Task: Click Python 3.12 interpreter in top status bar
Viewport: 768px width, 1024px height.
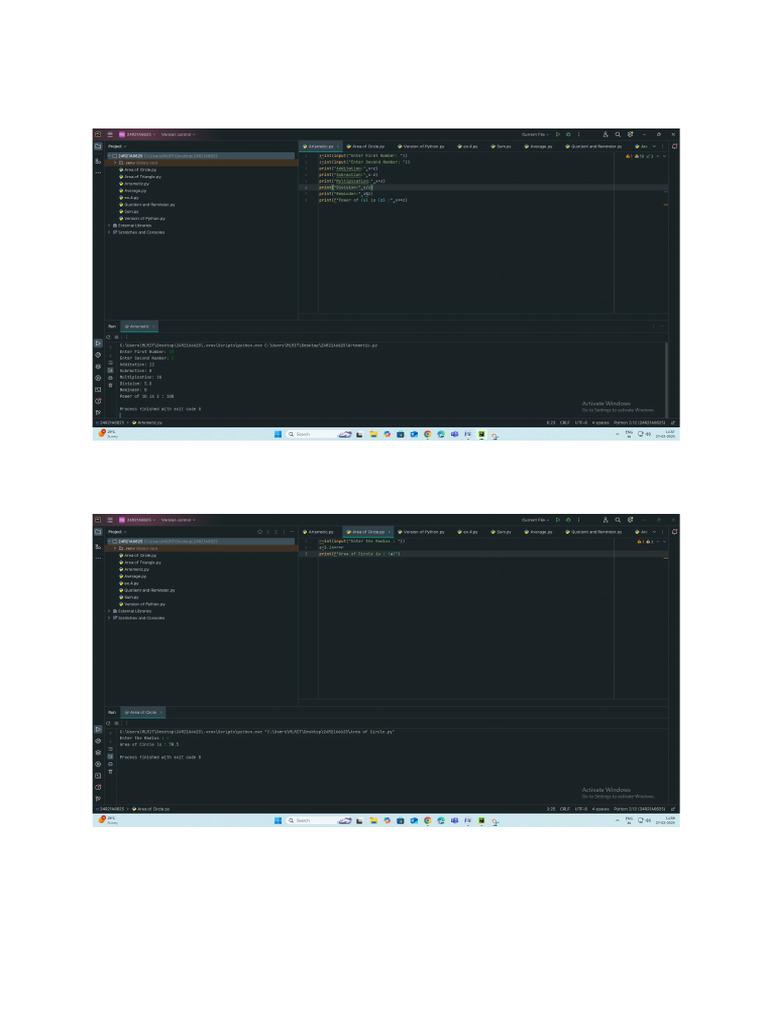Action: point(639,423)
